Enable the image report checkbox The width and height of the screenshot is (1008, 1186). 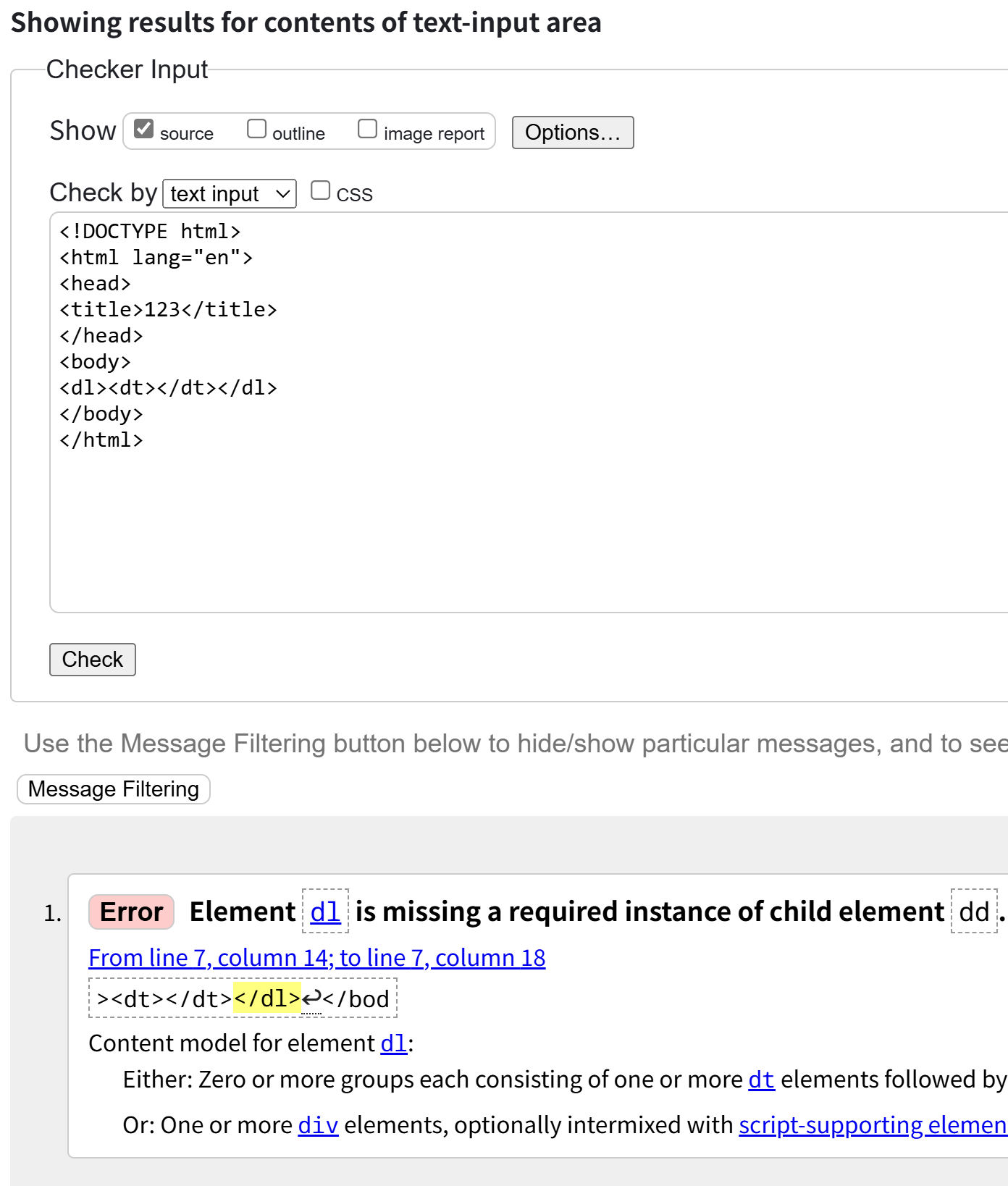[x=367, y=129]
